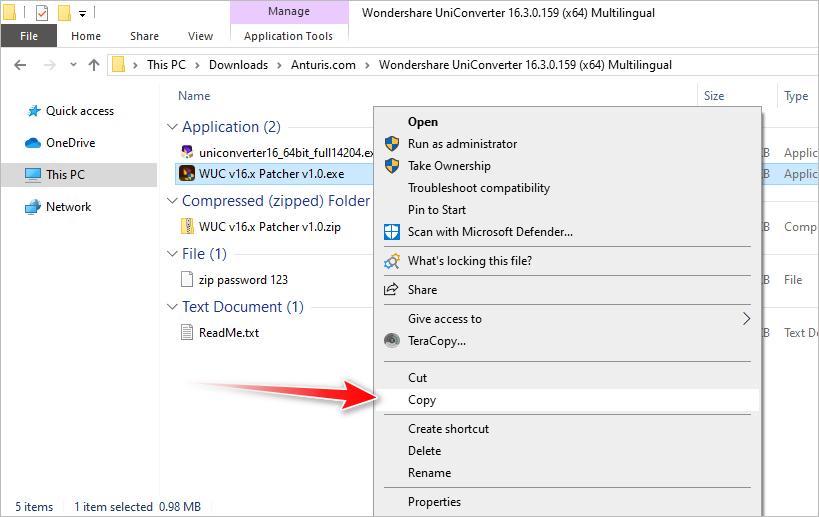Screen dimensions: 819x517
Task: Select Run as administrator
Action: point(462,144)
